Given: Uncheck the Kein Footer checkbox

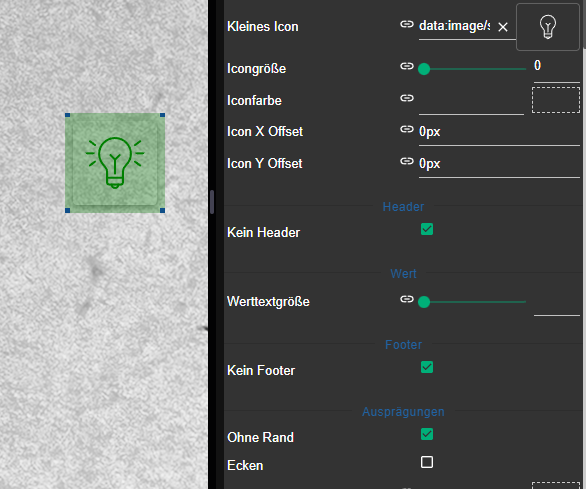Looking at the screenshot, I should coord(427,367).
